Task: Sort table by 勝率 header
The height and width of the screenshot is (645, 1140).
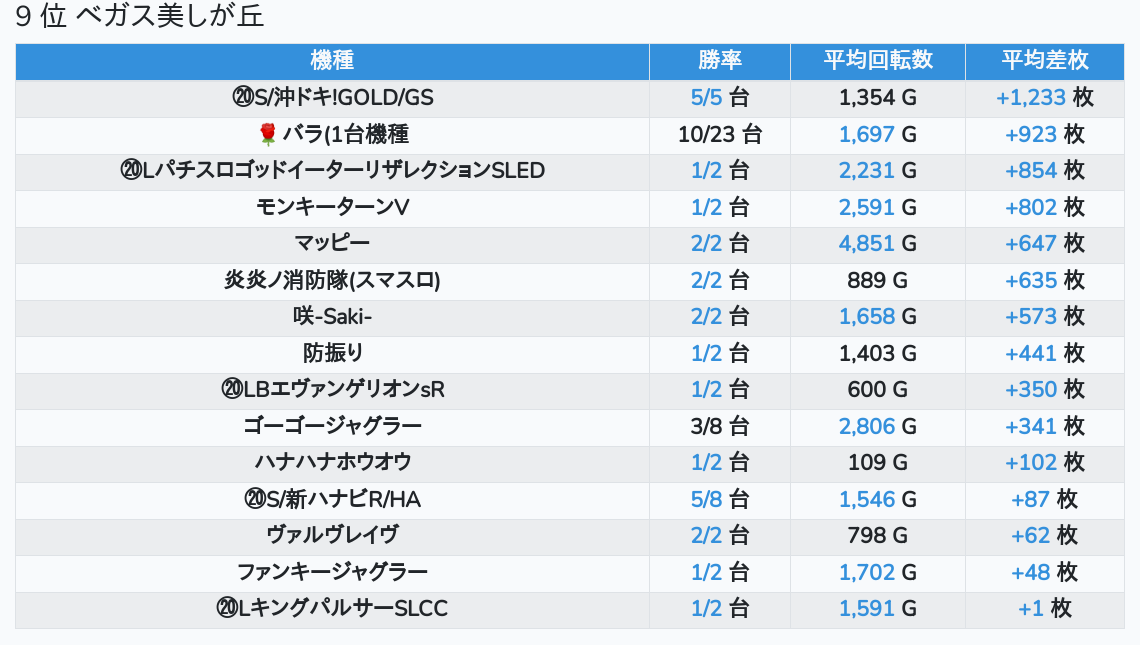Action: pyautogui.click(x=719, y=61)
